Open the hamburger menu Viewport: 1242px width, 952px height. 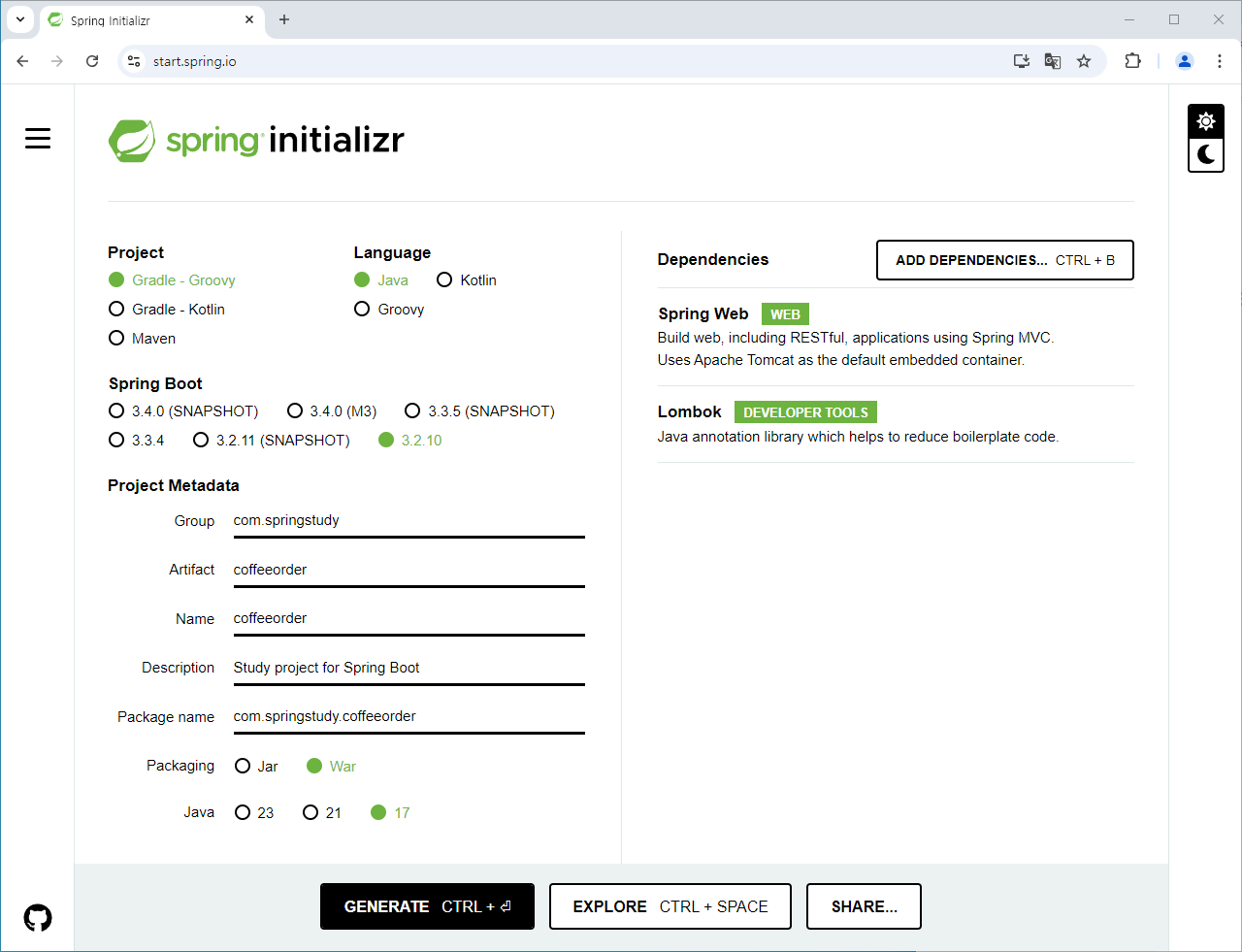click(37, 138)
